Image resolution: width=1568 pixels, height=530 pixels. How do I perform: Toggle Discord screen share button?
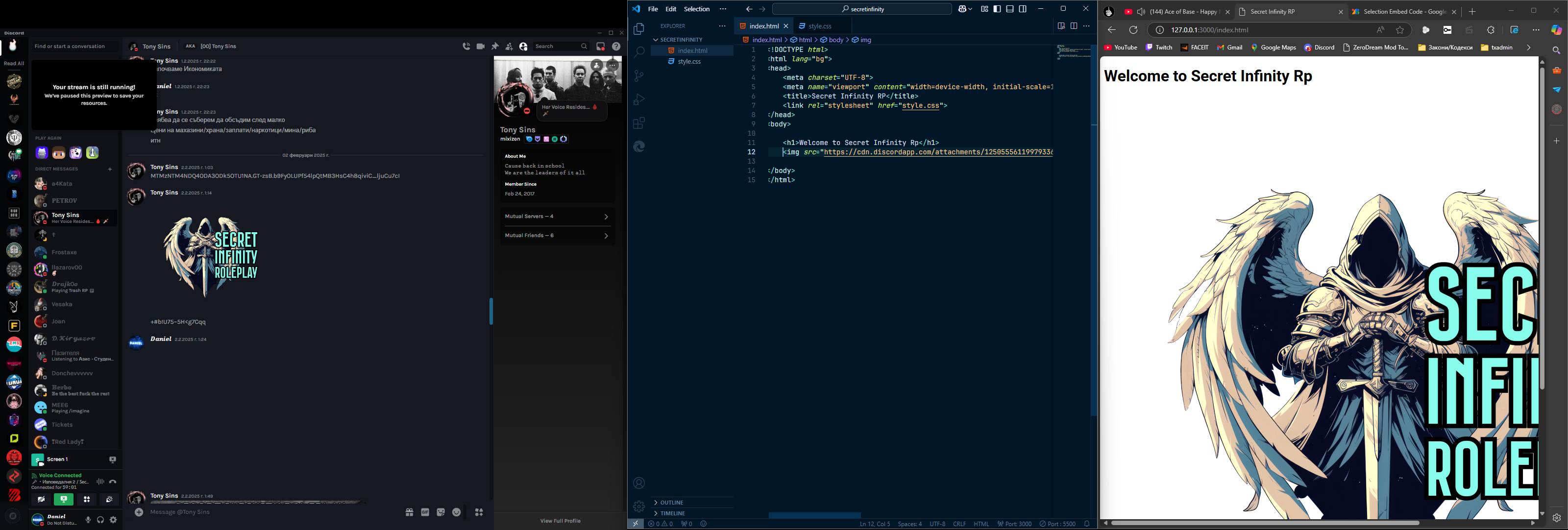click(63, 500)
